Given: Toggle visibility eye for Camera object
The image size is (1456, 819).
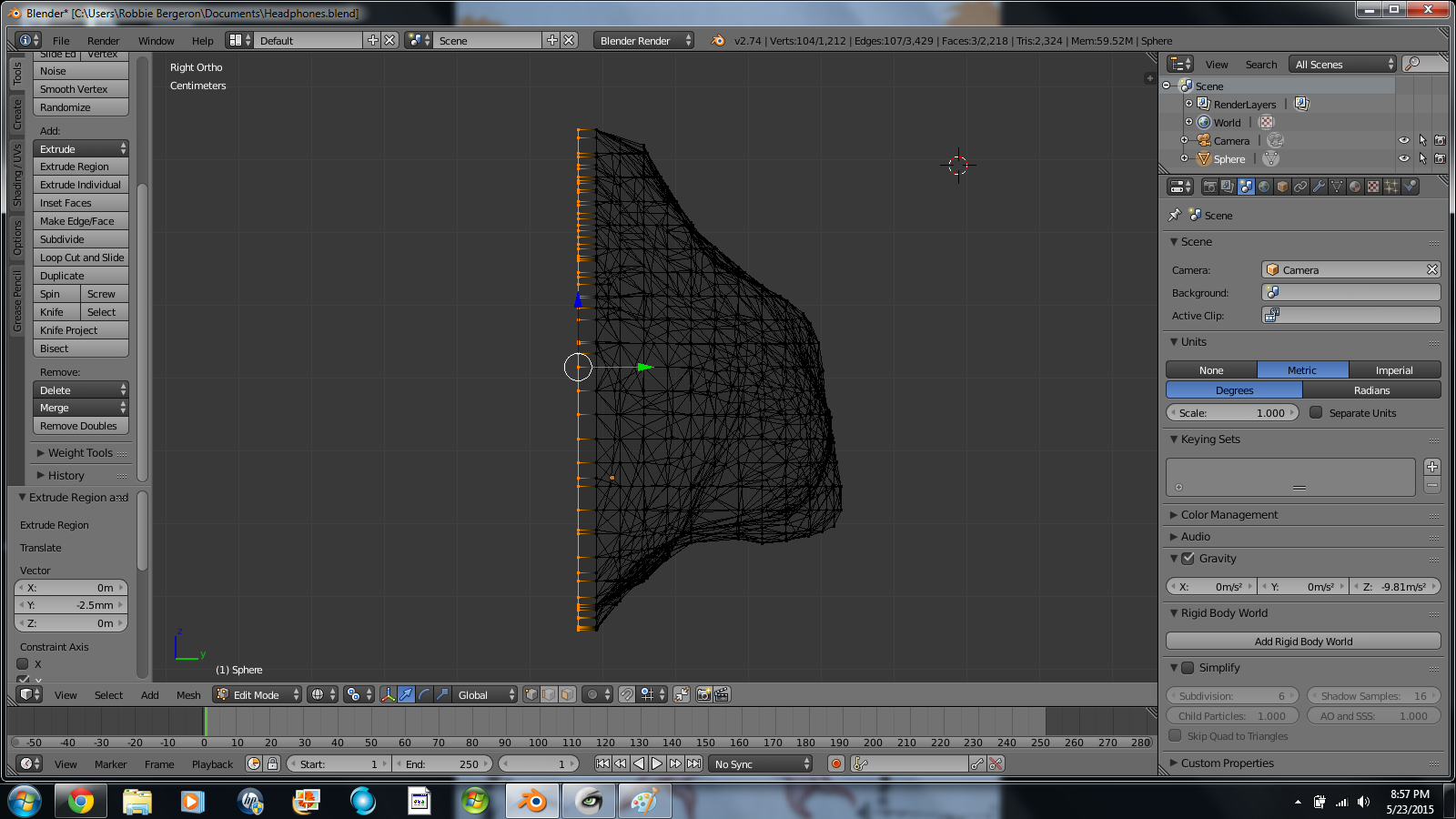Looking at the screenshot, I should click(x=1404, y=140).
